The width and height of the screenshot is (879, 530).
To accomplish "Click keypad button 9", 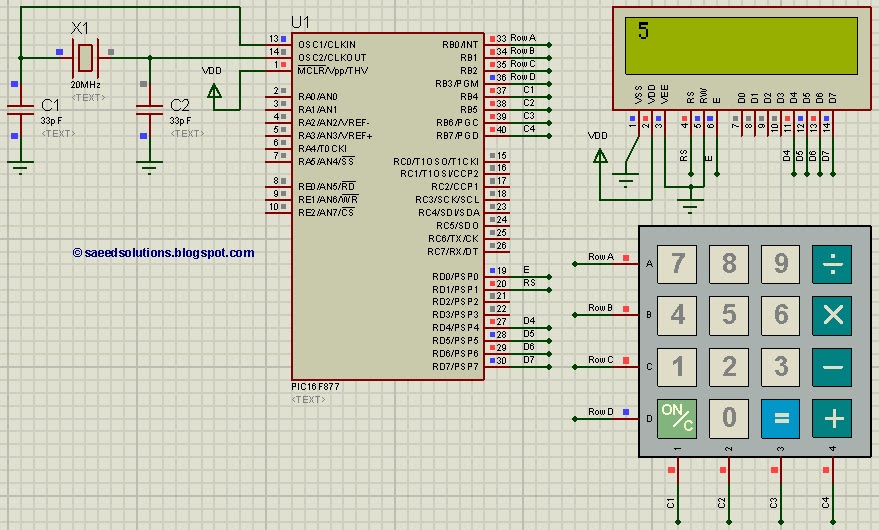I will (x=780, y=264).
